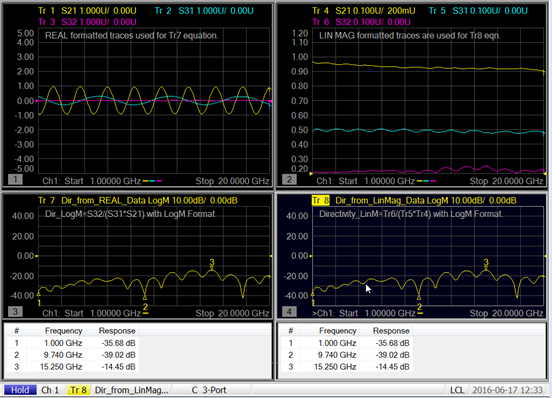Screen dimensions: 552x398
Task: Click Response column header in left marker table
Action: [117, 331]
